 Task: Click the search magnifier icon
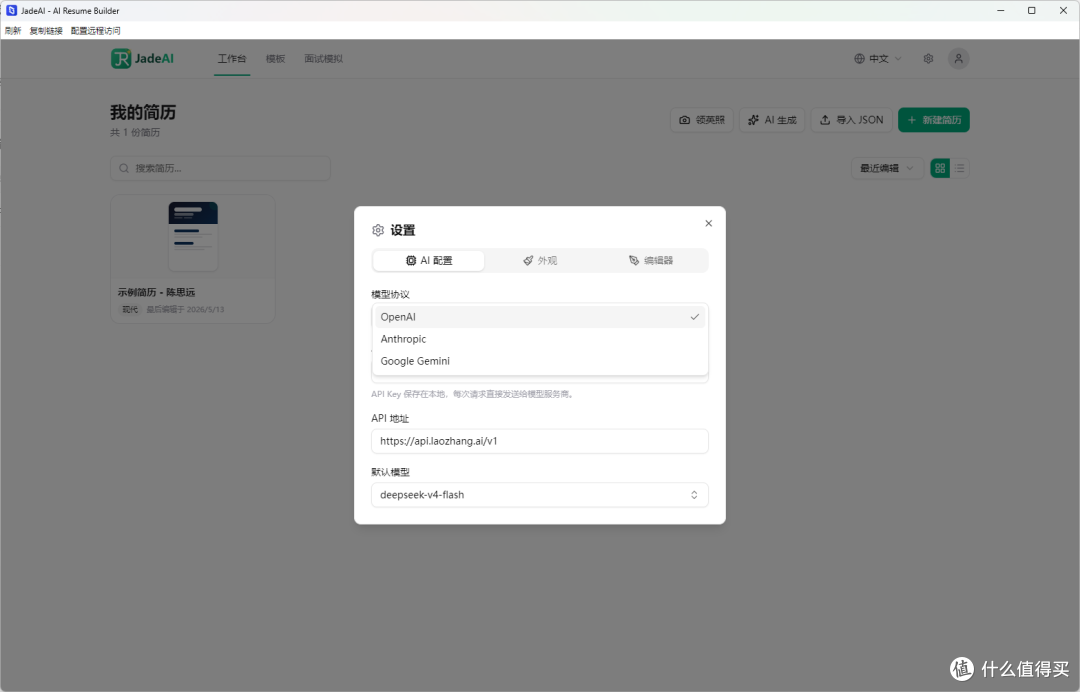(124, 168)
